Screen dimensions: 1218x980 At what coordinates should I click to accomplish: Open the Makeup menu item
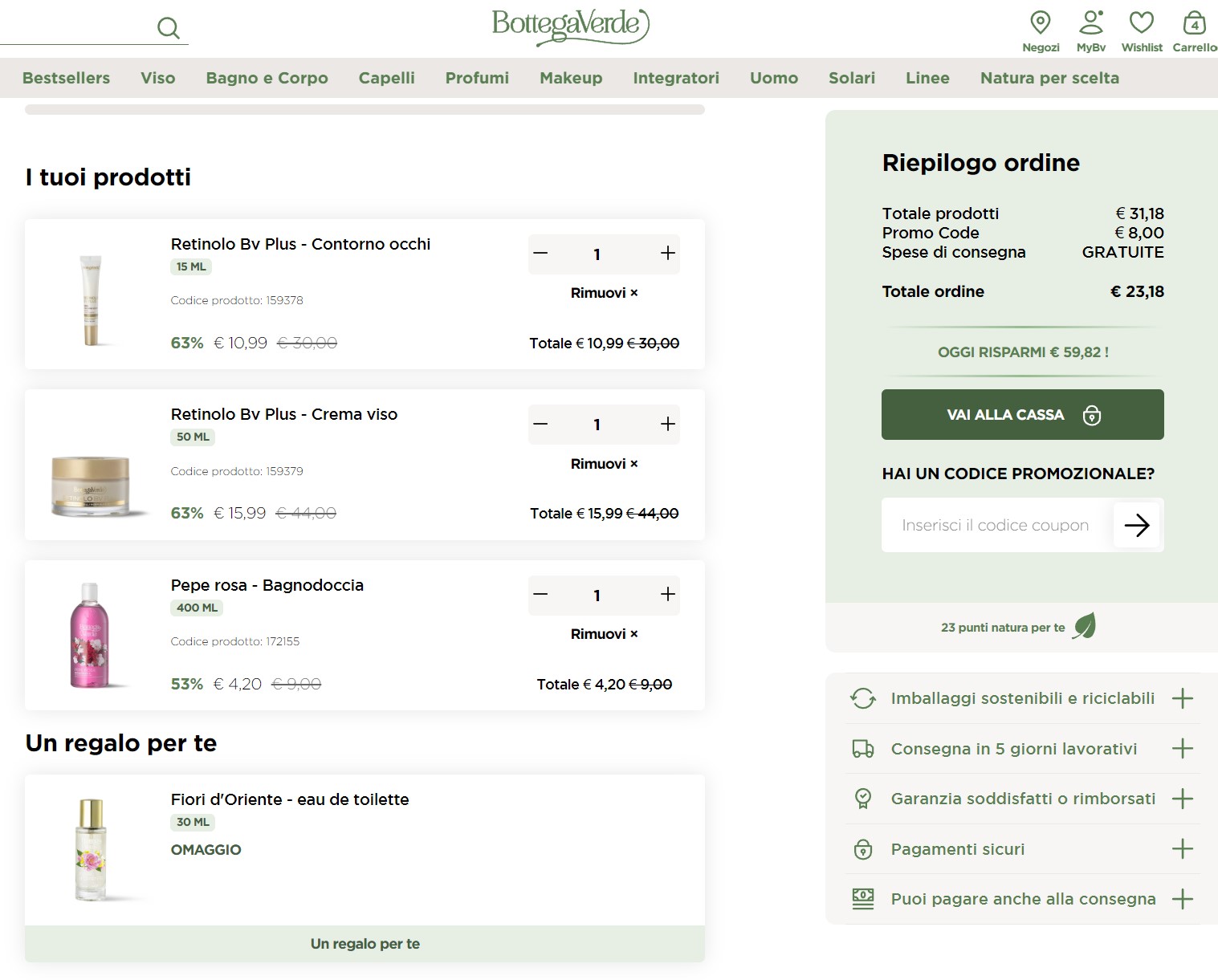(570, 78)
